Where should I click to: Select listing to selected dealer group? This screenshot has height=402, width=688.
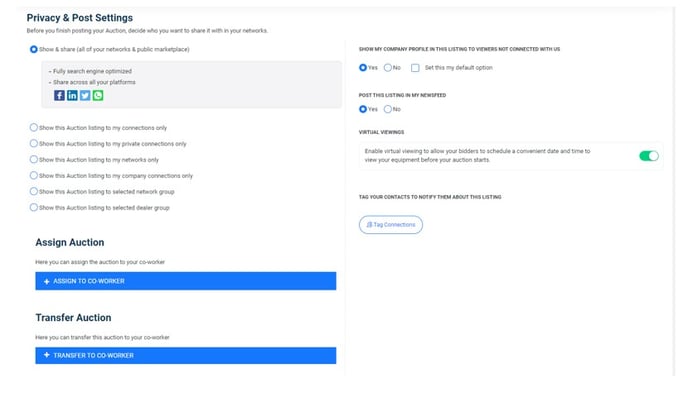click(x=34, y=207)
